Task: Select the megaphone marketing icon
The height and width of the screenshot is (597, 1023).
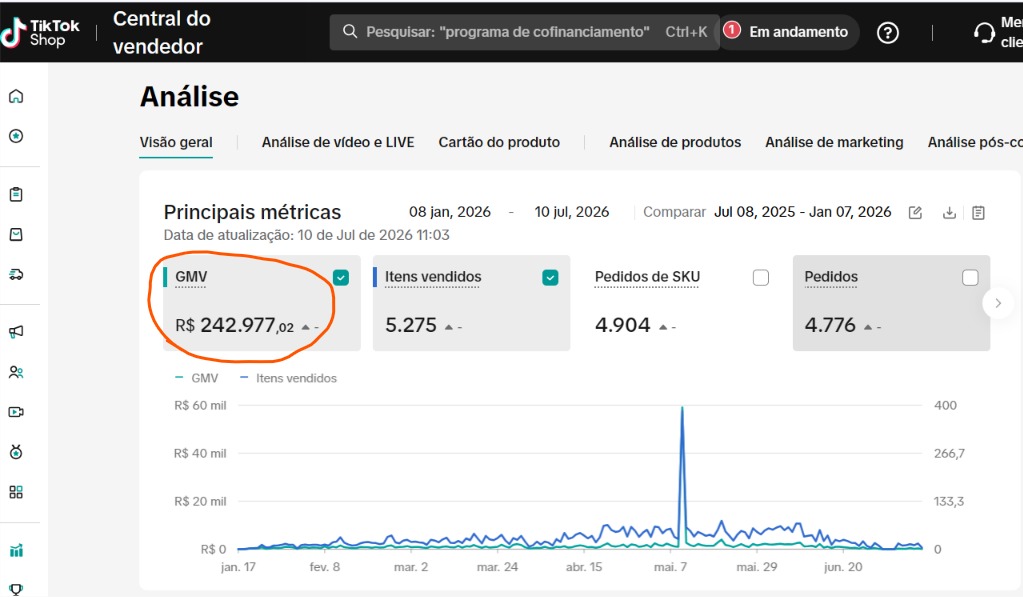Action: tap(16, 331)
